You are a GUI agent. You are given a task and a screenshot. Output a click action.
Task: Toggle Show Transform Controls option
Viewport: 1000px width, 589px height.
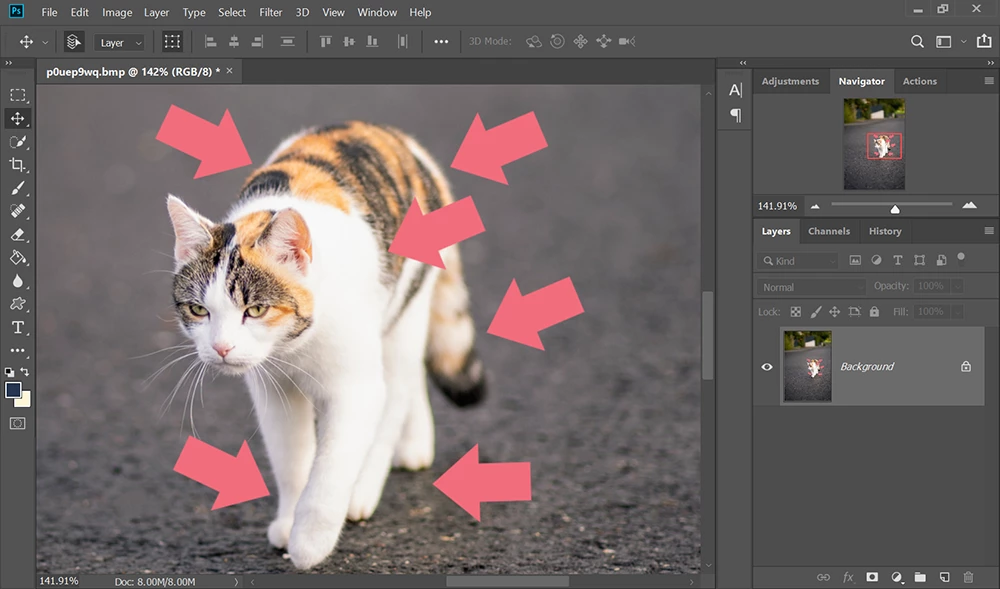[173, 42]
